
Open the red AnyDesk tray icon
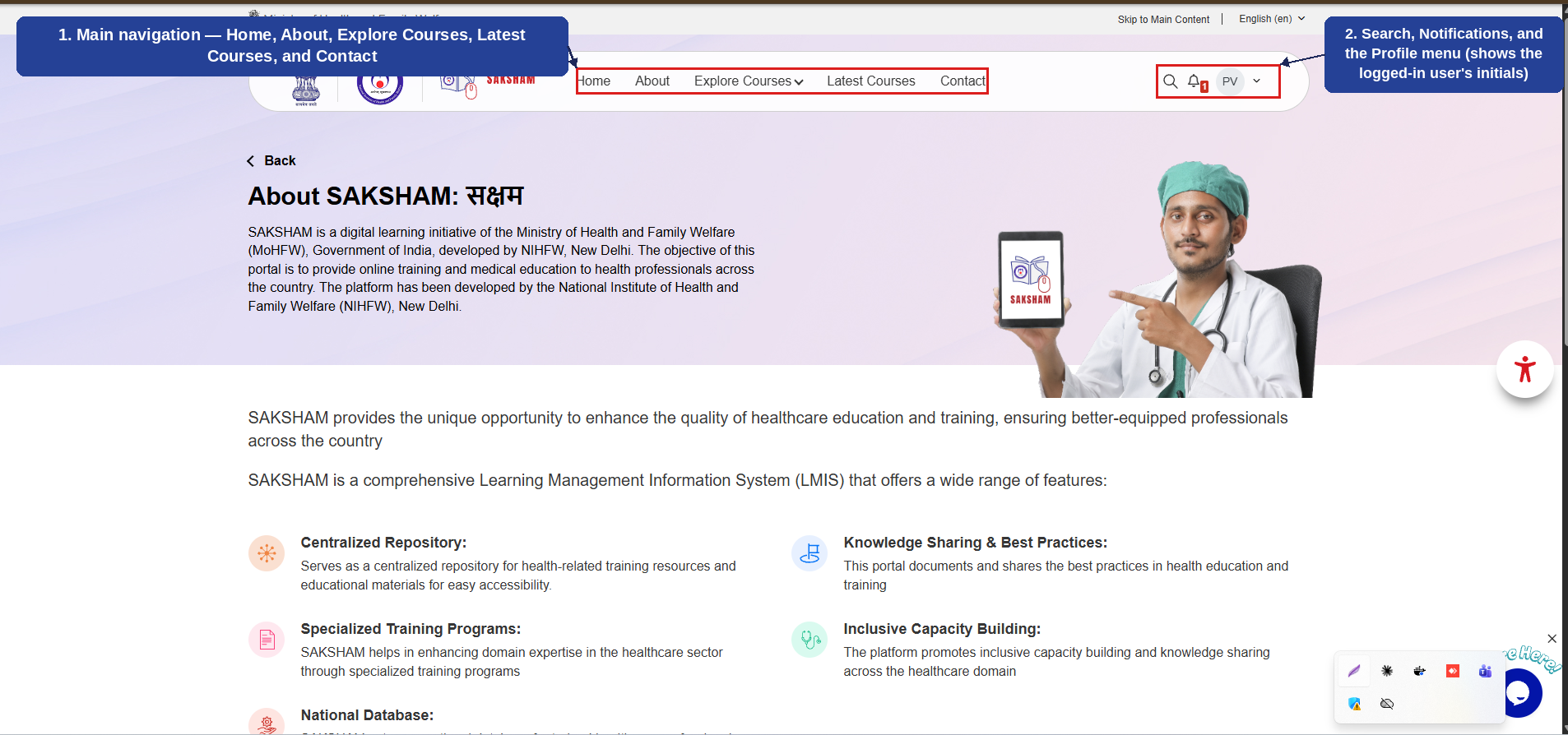1453,671
